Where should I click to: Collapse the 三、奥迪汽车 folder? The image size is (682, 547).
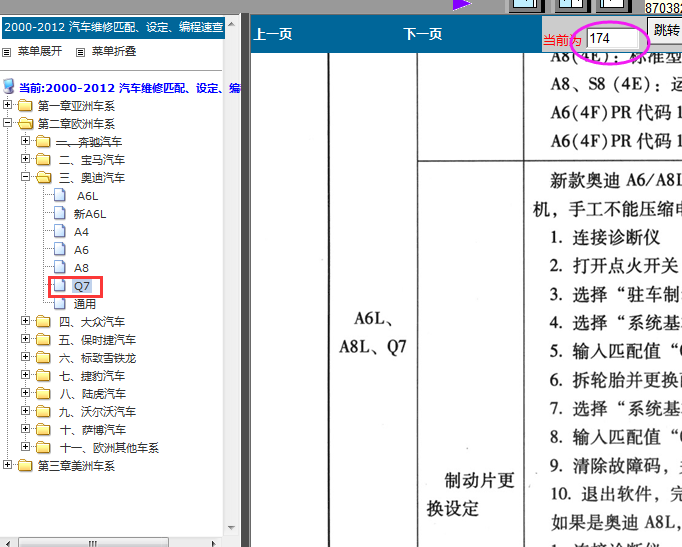coord(25,177)
